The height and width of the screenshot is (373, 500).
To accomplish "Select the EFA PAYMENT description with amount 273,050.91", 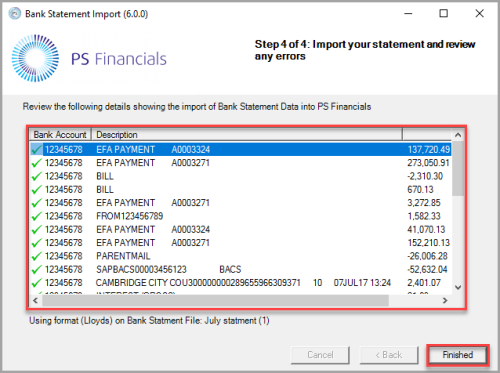I will click(153, 163).
